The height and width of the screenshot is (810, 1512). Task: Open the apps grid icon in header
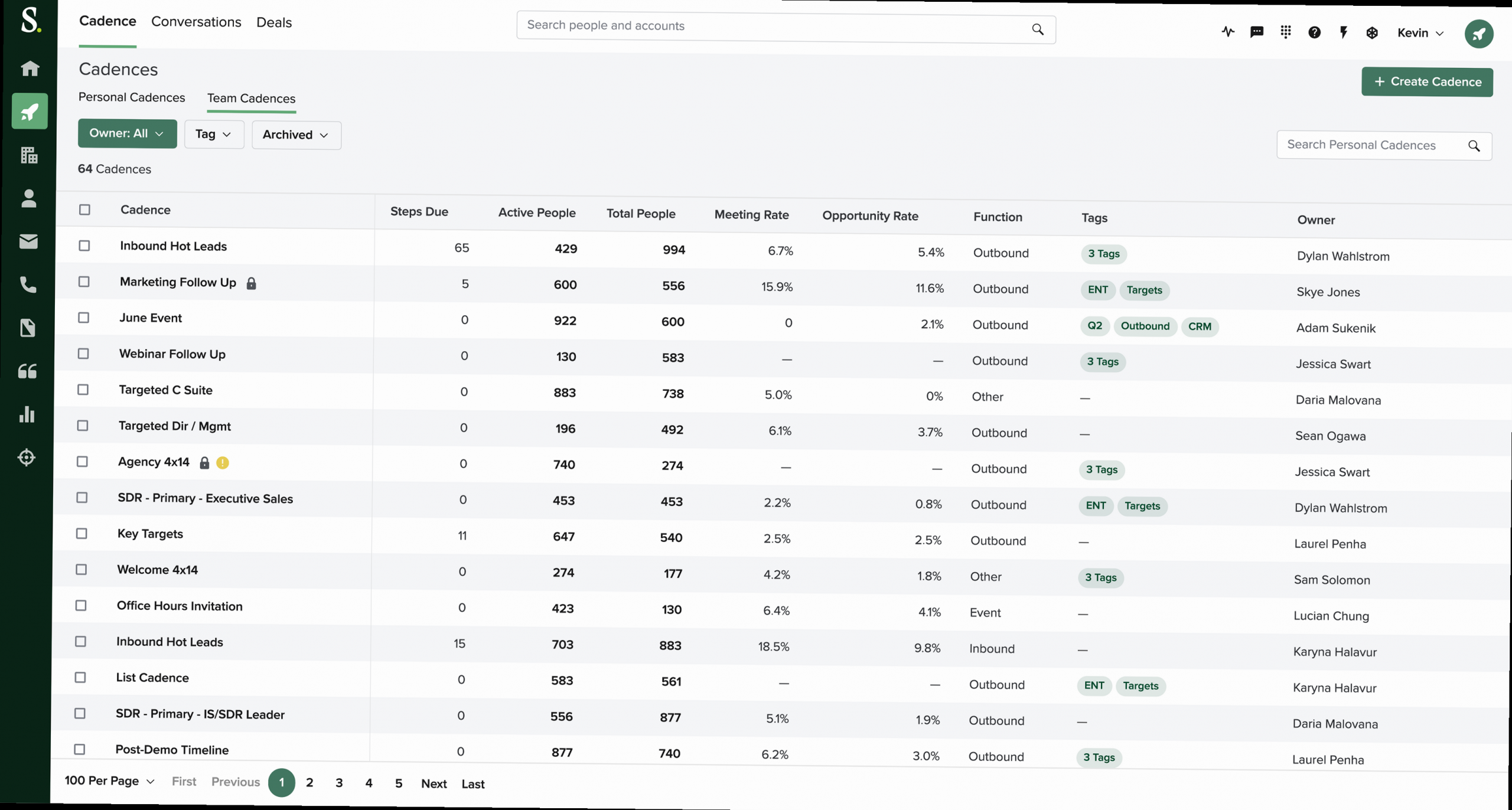(x=1285, y=32)
